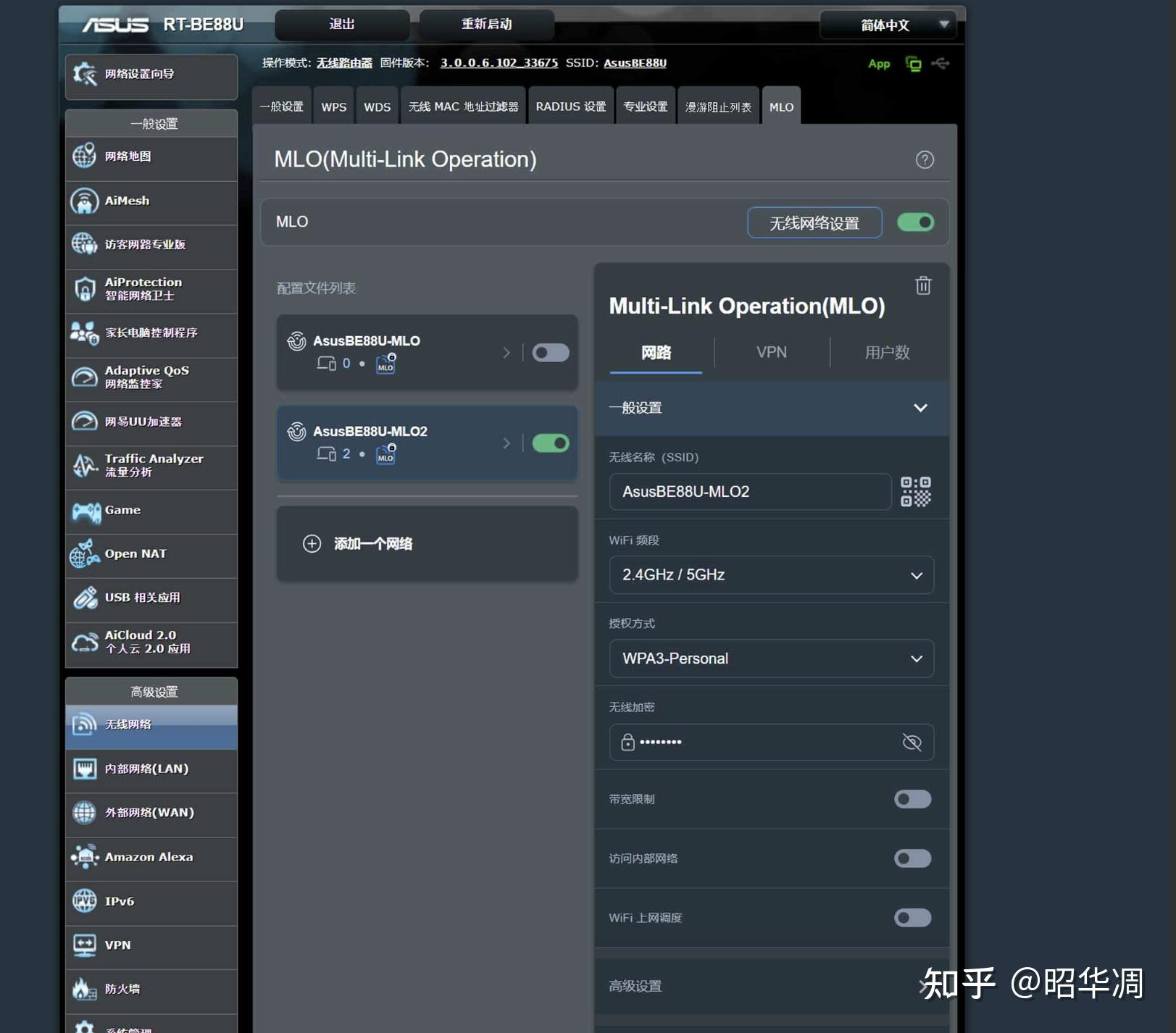
Task: Open the WiFi 频段 dropdown
Action: click(x=770, y=574)
